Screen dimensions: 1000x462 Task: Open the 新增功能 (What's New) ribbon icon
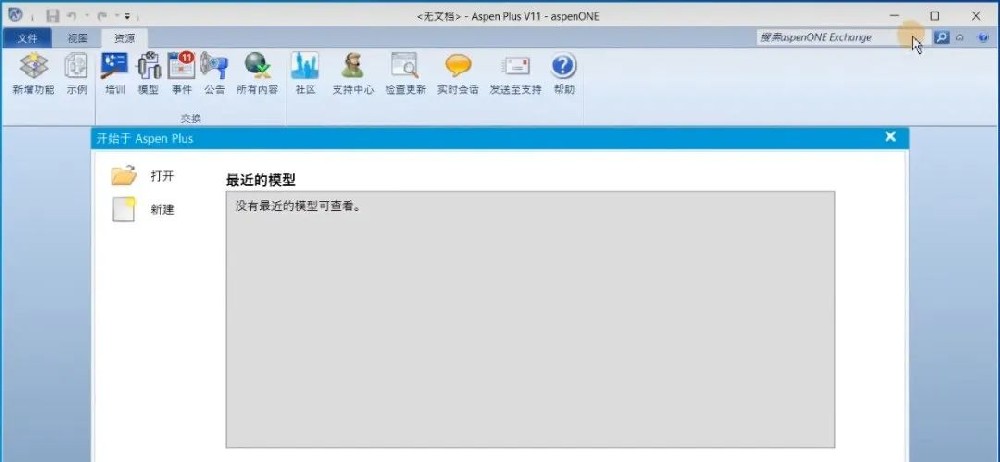pos(33,66)
